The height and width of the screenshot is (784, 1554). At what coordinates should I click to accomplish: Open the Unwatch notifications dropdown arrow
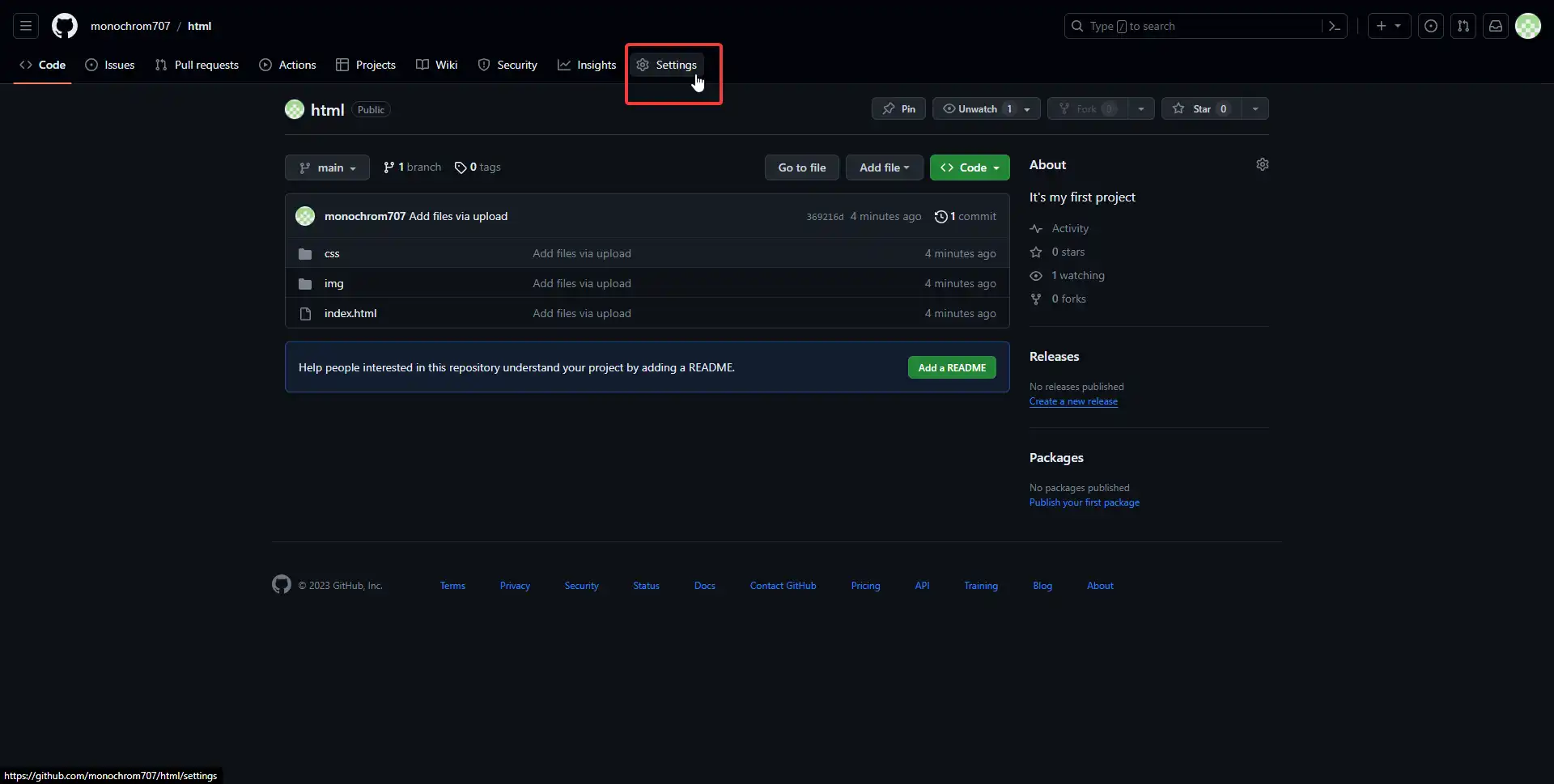coord(1027,108)
